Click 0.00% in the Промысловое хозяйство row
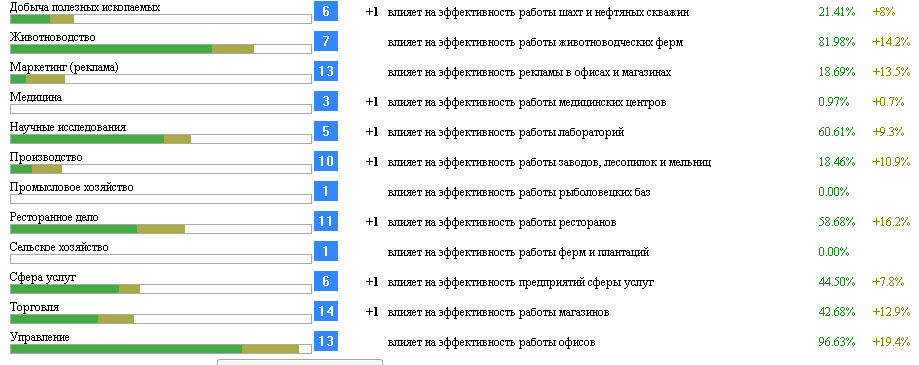The height and width of the screenshot is (365, 919). tap(833, 192)
